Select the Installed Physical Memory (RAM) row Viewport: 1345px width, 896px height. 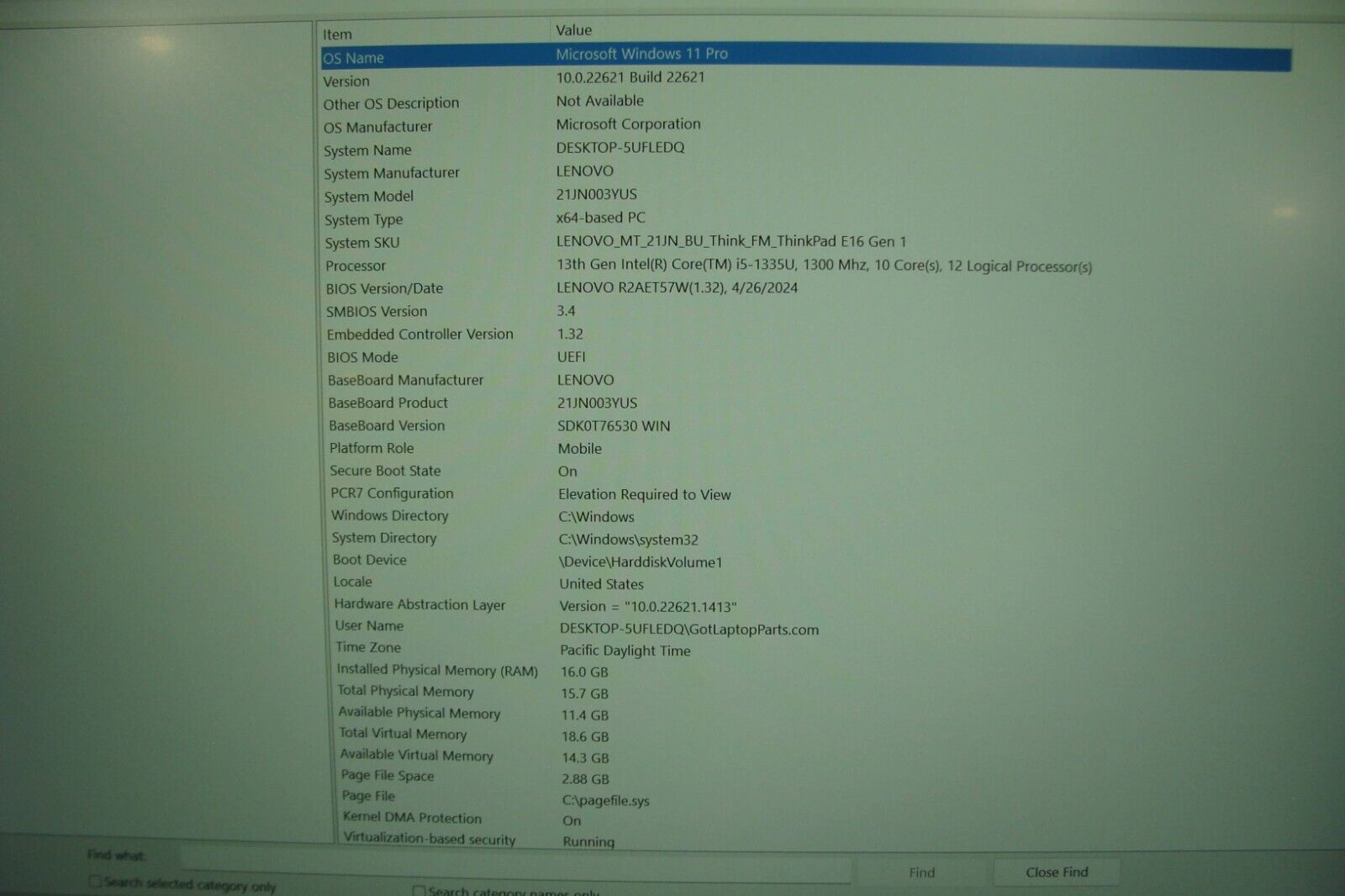(x=805, y=671)
